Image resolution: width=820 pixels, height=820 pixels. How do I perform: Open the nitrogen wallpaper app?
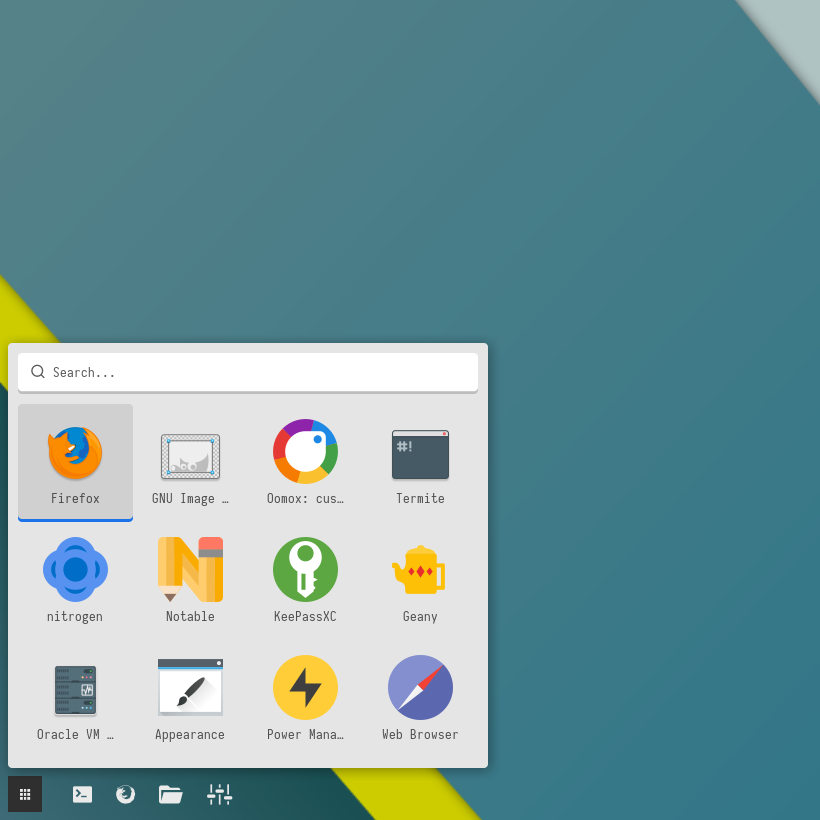point(75,569)
